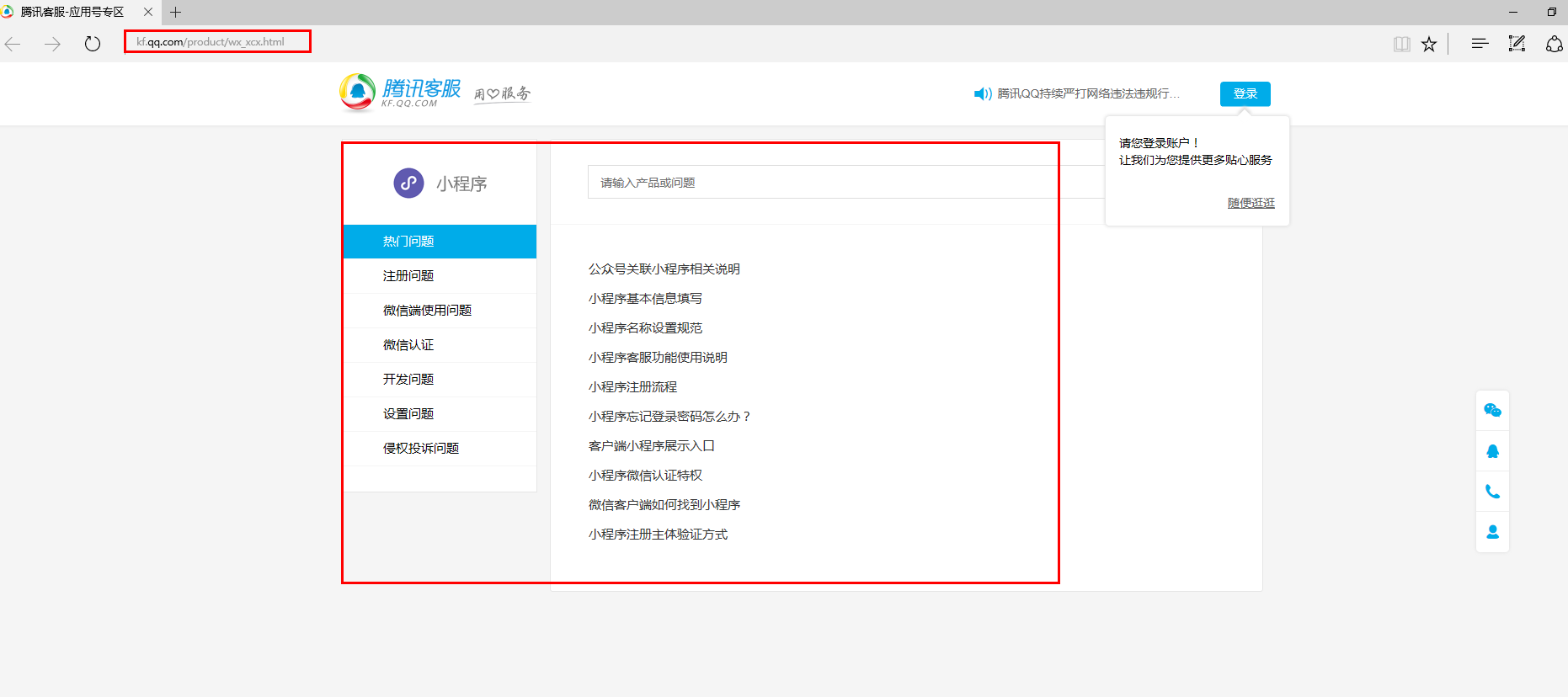Open a new browser tab with plus
Screen dimensions: 1568x697
click(x=175, y=13)
